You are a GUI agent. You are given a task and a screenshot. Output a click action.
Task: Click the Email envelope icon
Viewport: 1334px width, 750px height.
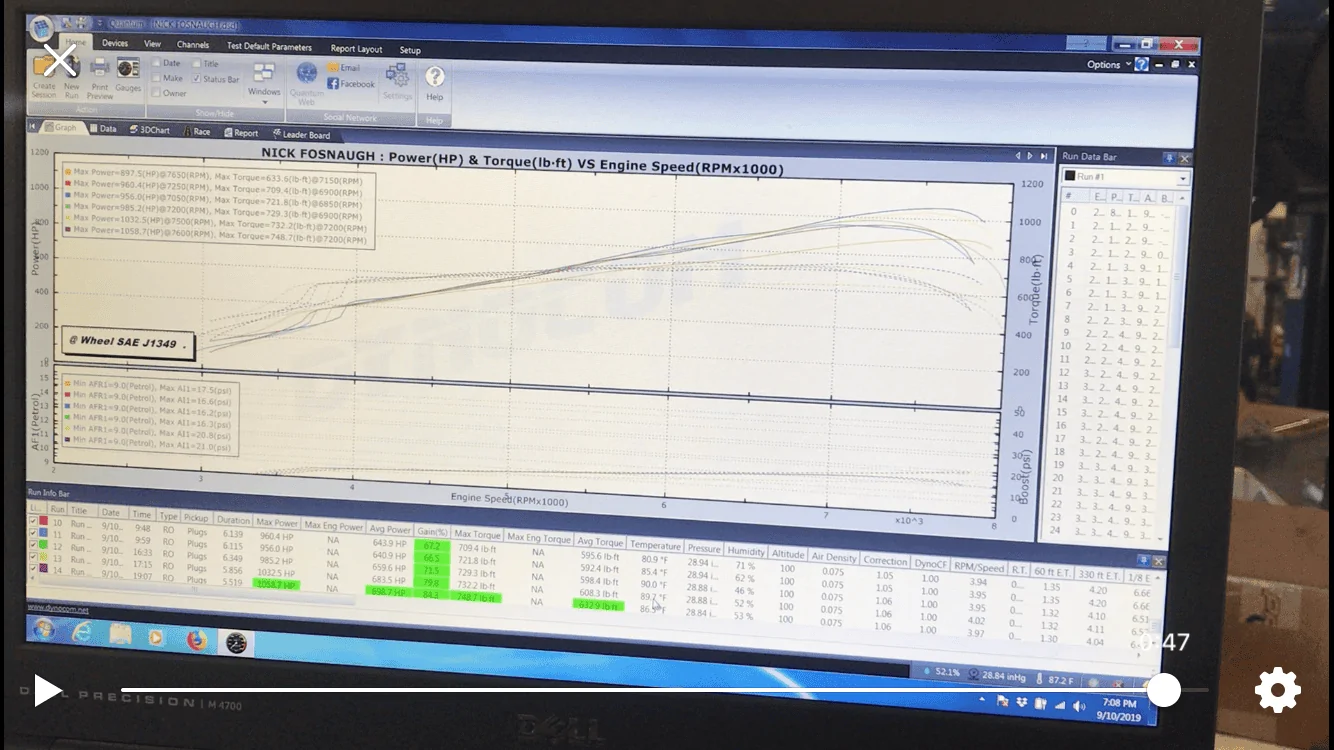coord(334,68)
